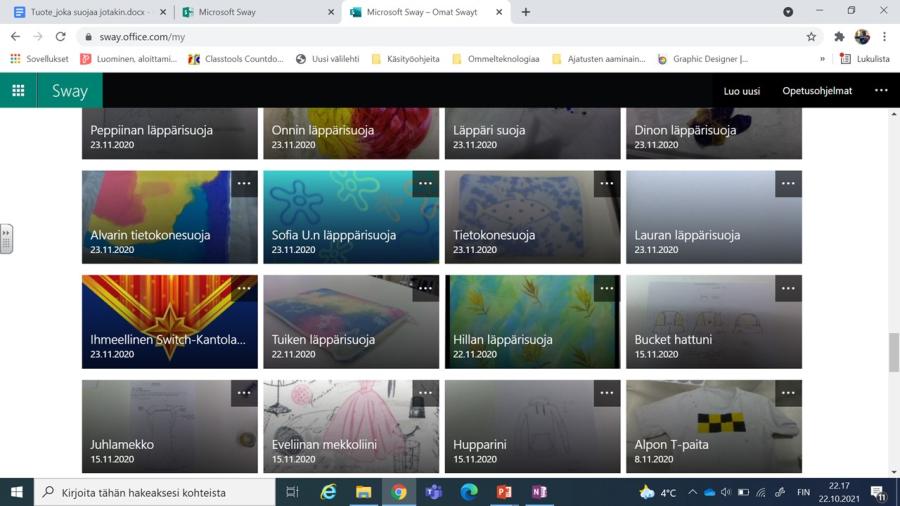Open Sway header more options menu

(x=881, y=91)
